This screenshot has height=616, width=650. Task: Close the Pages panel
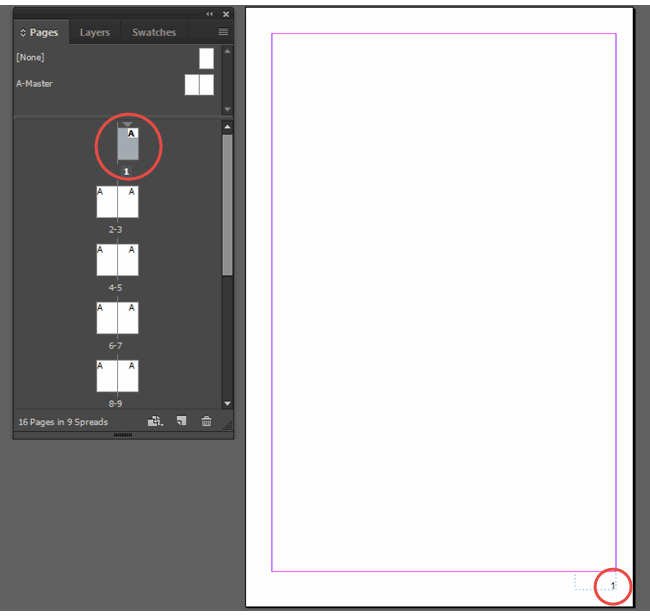coord(226,14)
